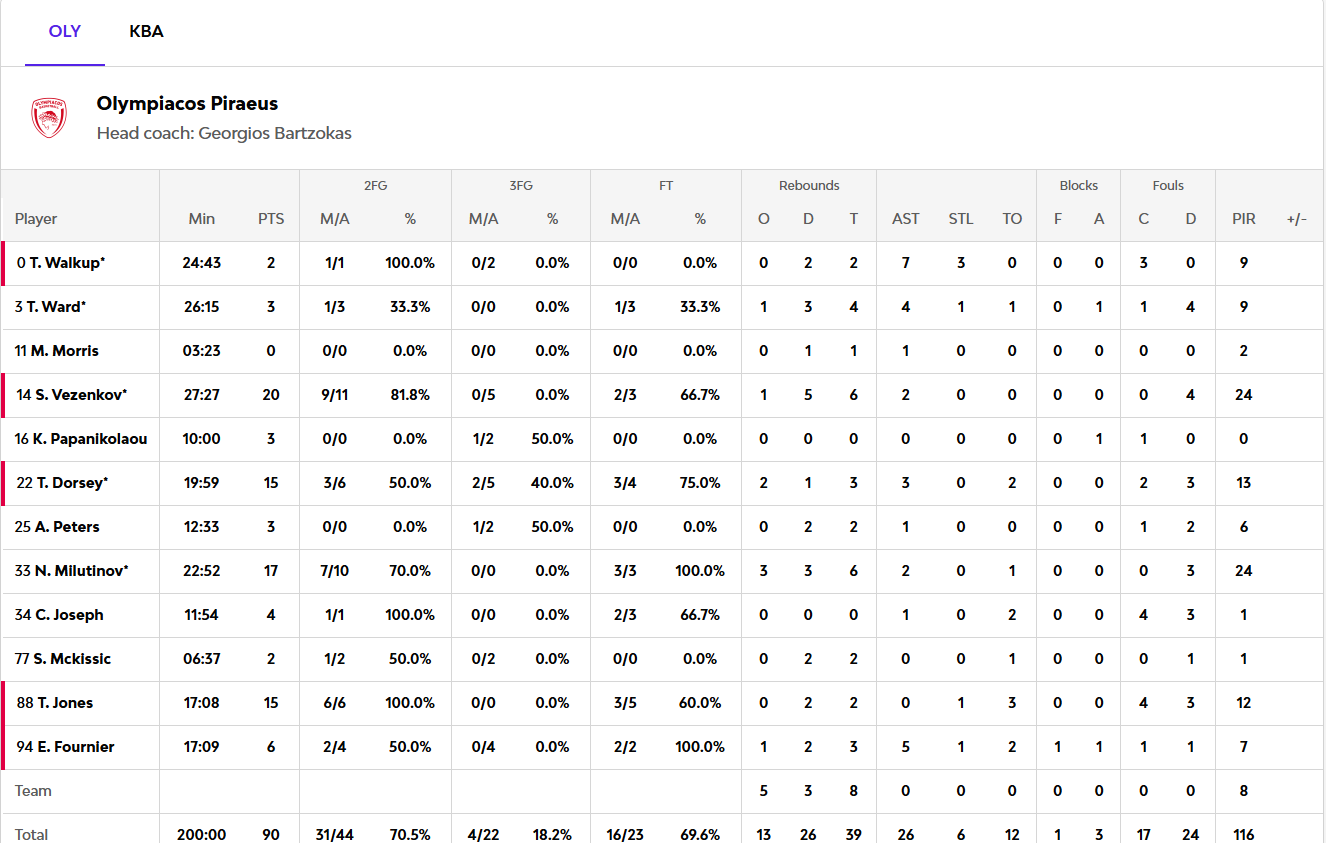
Task: Click the Olympiacos Piraeus club logo
Action: click(x=48, y=118)
